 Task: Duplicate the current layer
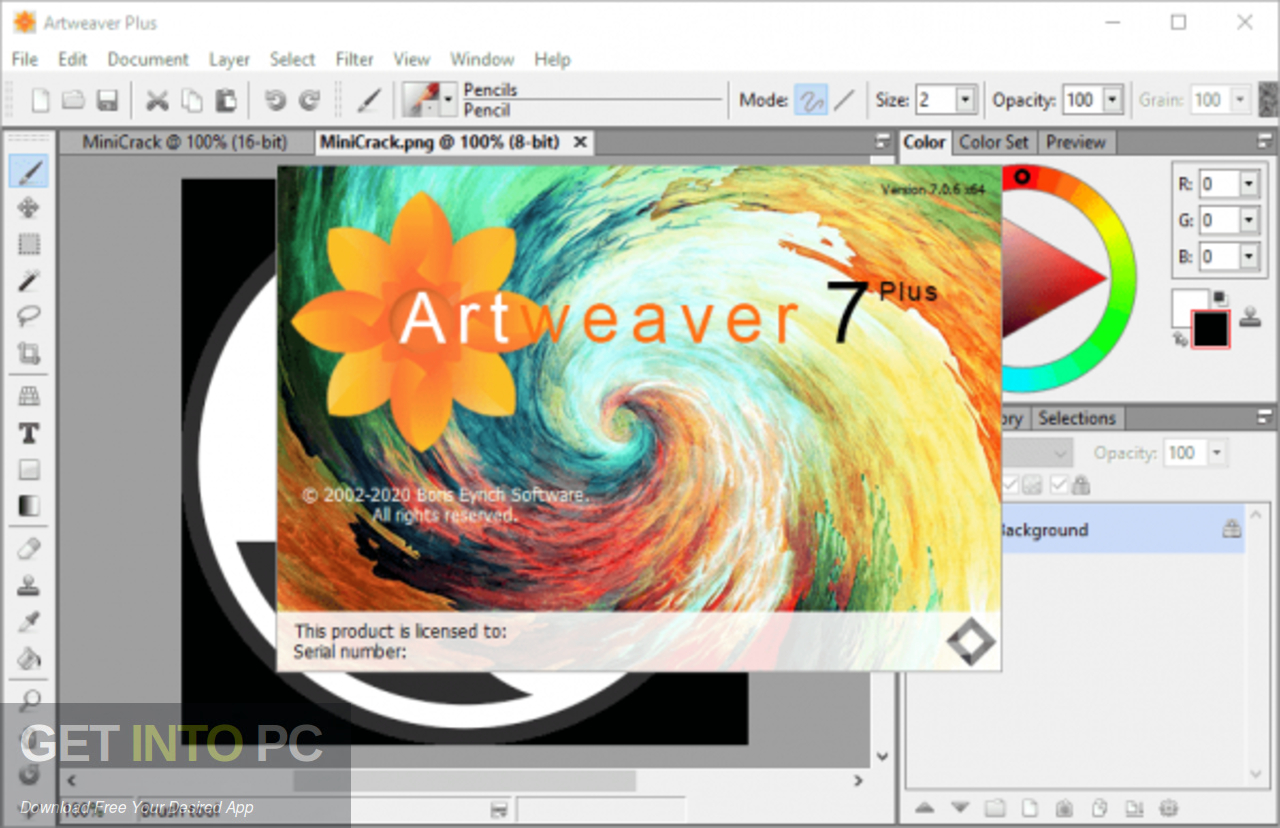click(1099, 807)
